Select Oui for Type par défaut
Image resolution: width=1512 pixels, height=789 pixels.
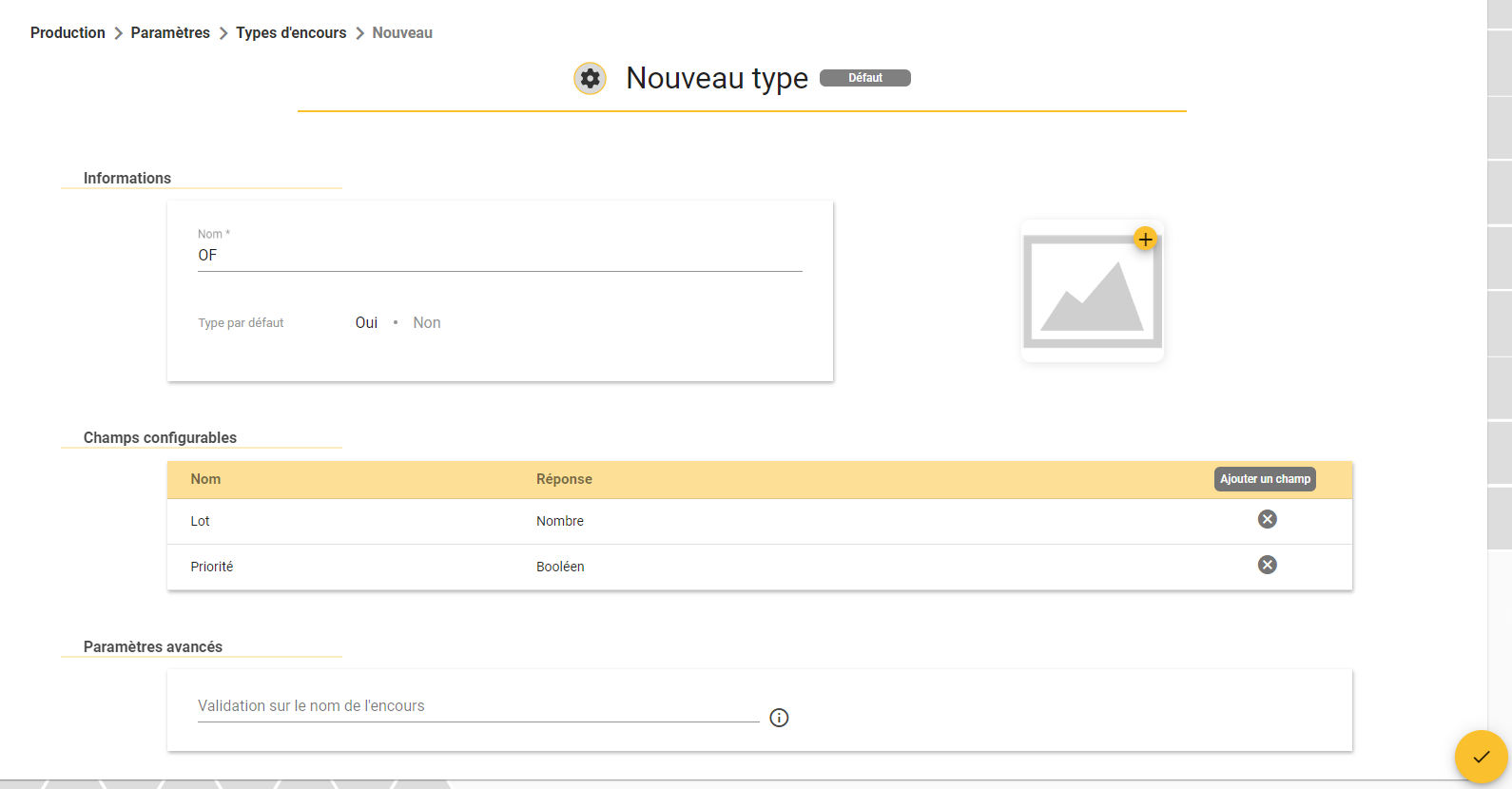click(366, 323)
